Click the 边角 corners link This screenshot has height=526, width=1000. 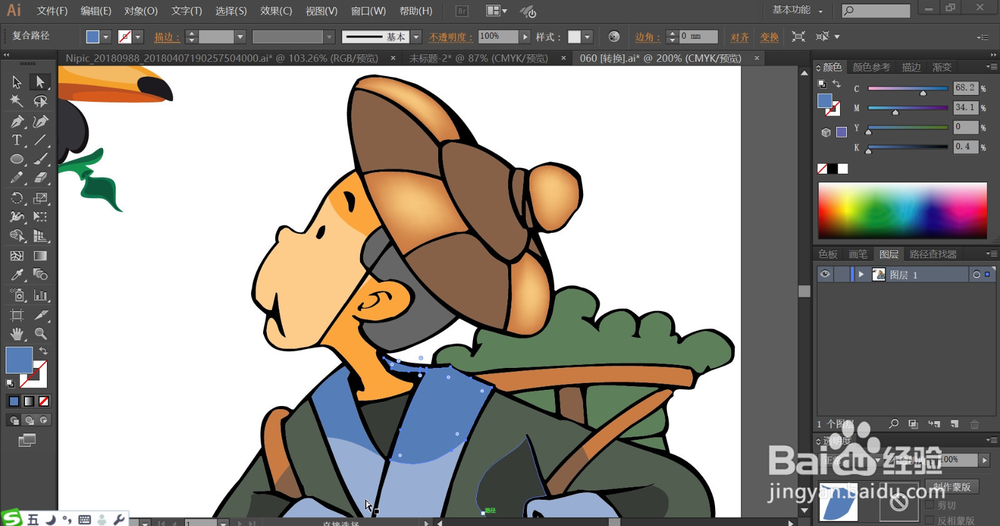point(647,38)
